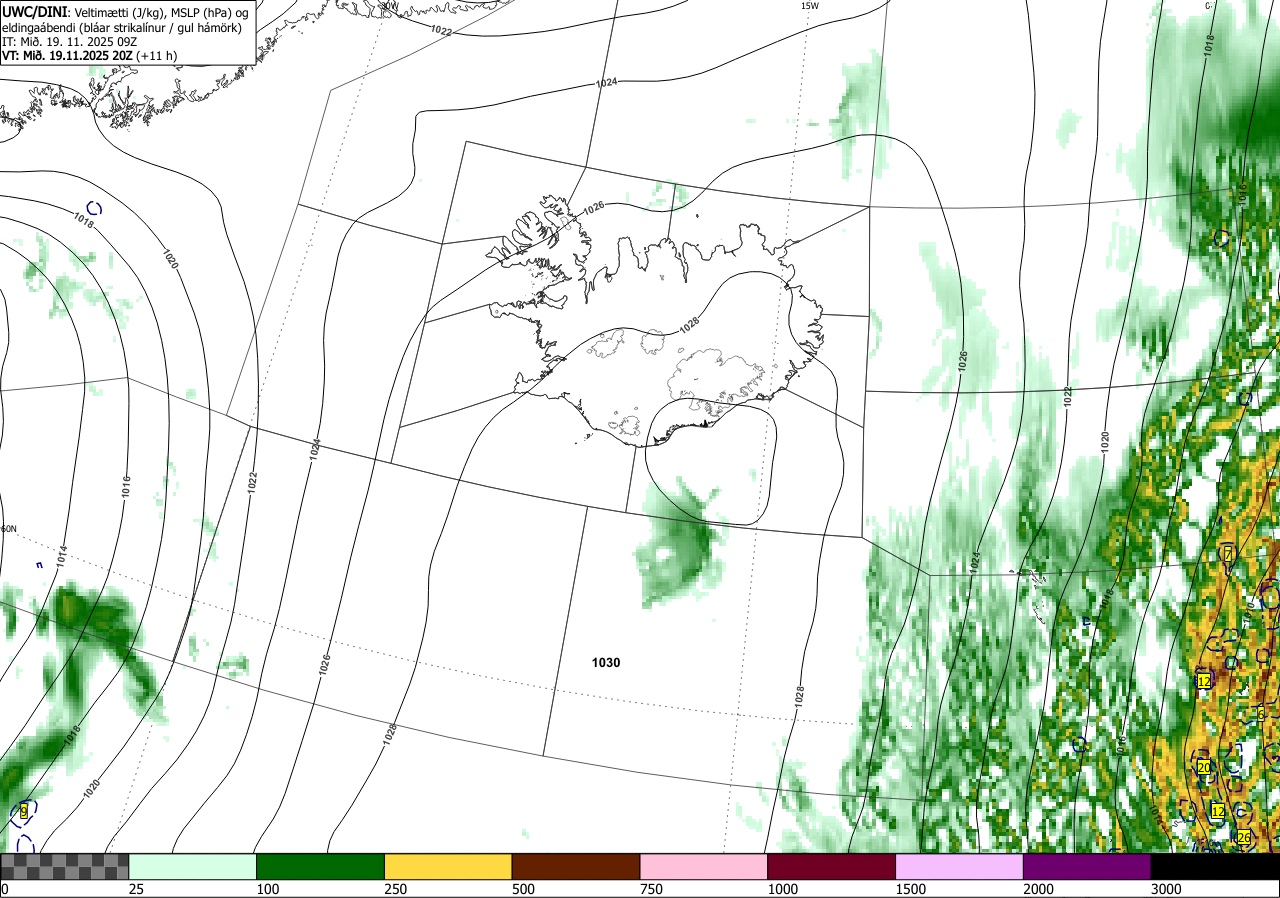Click the legend tick label "3000"
Screen dimensions: 1280x898
[x=1166, y=889]
